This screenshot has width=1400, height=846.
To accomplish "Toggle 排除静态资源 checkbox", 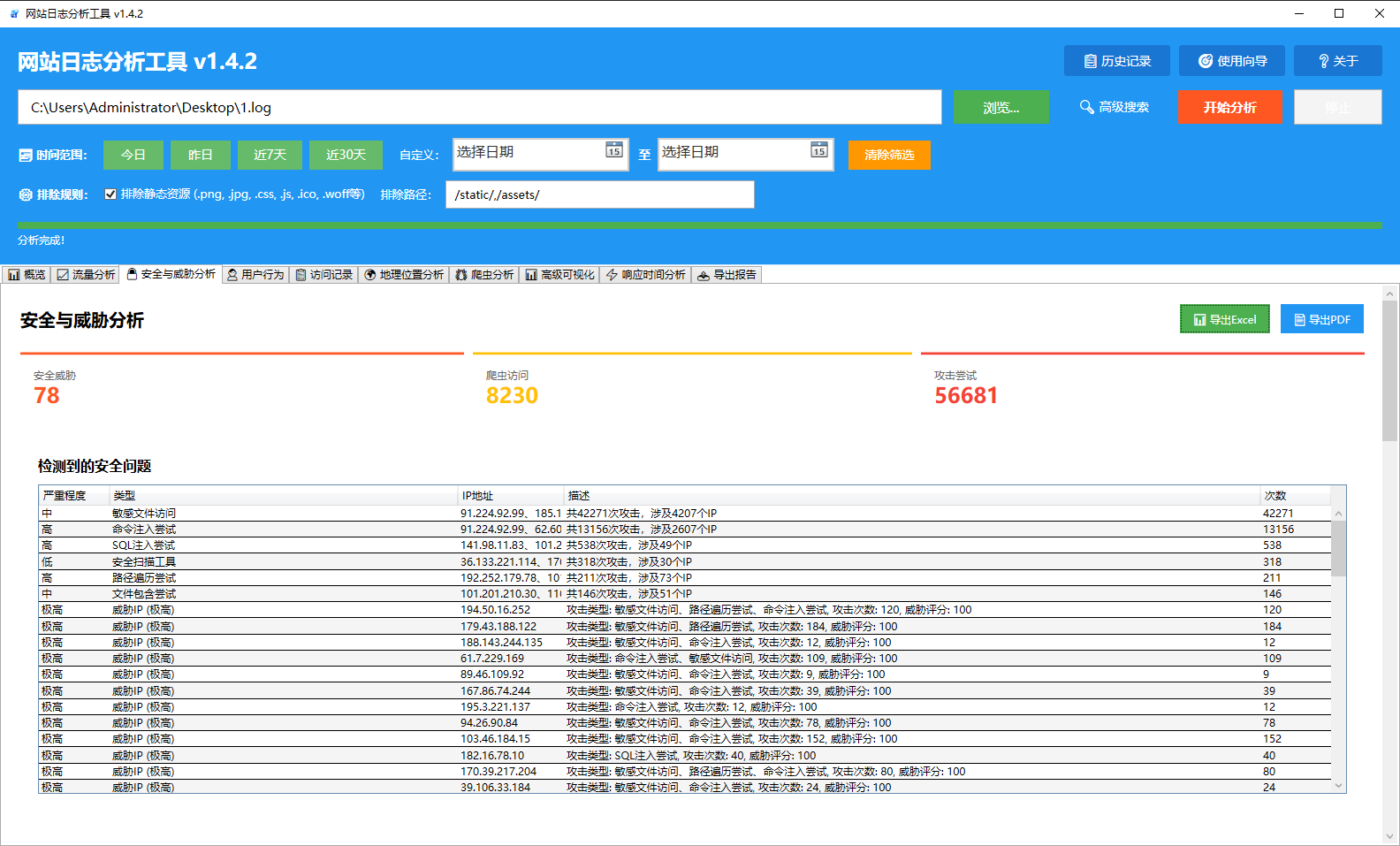I will (110, 194).
